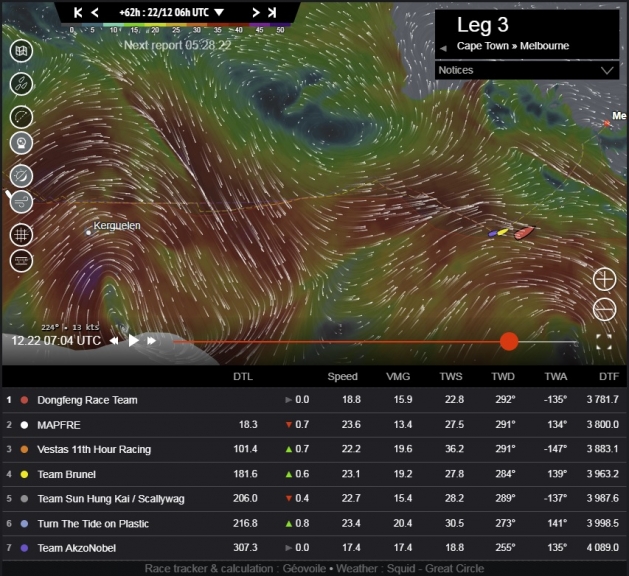
Task: Fast forward the race playback
Action: [x=151, y=341]
